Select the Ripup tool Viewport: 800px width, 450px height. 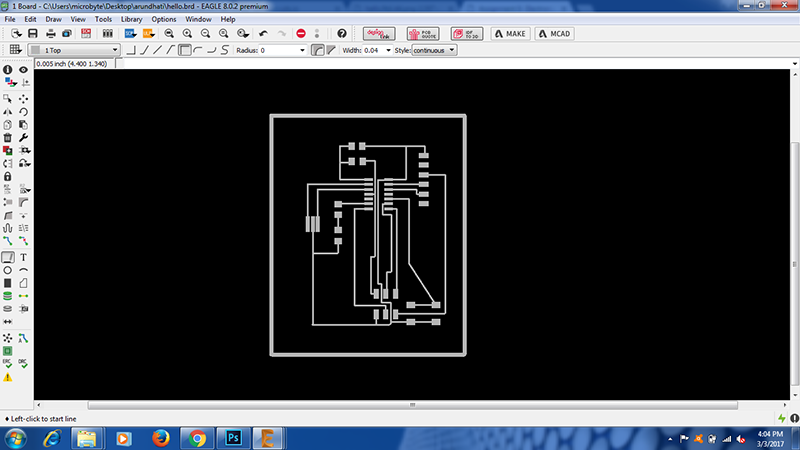(23, 241)
